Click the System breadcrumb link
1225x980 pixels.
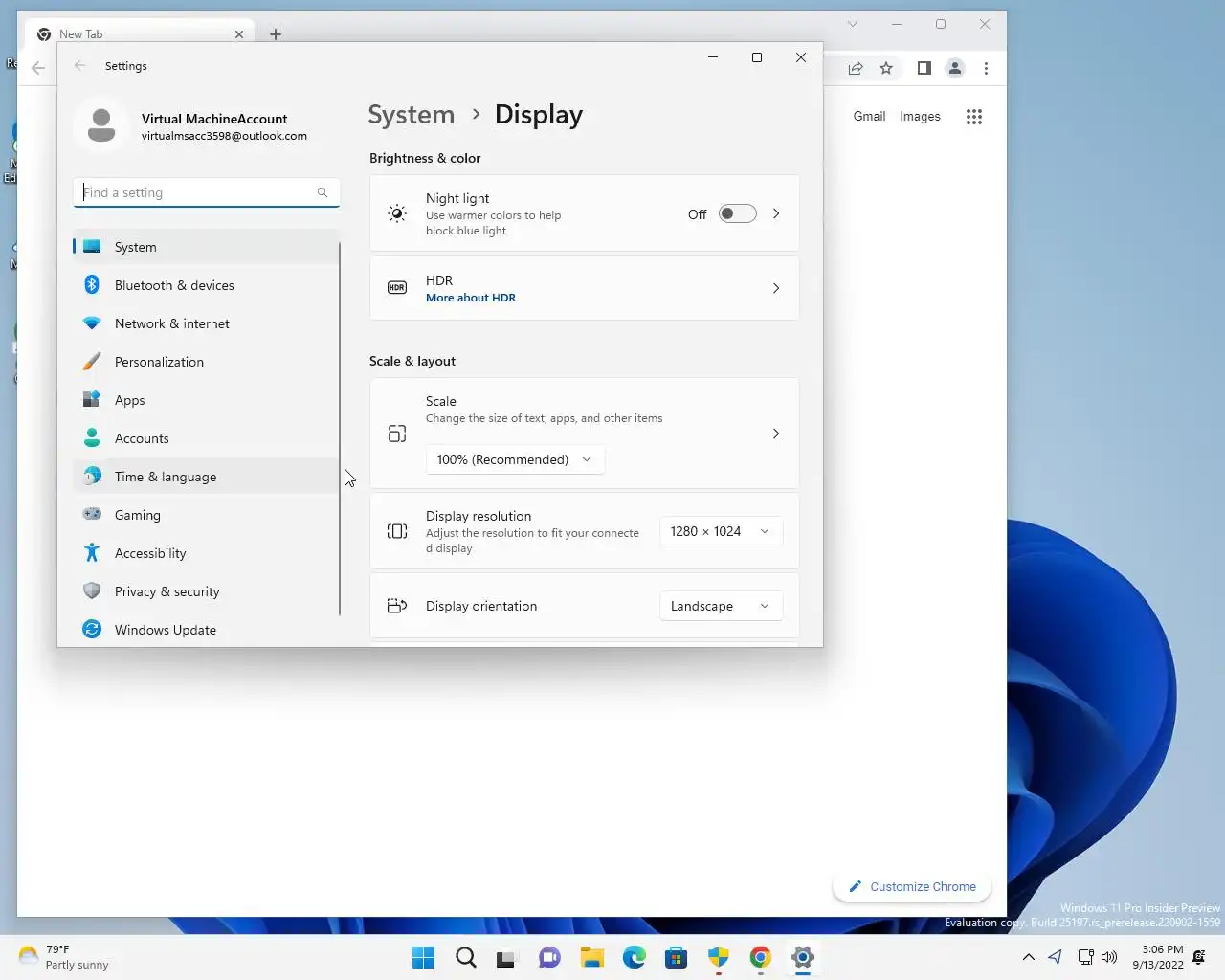(412, 115)
